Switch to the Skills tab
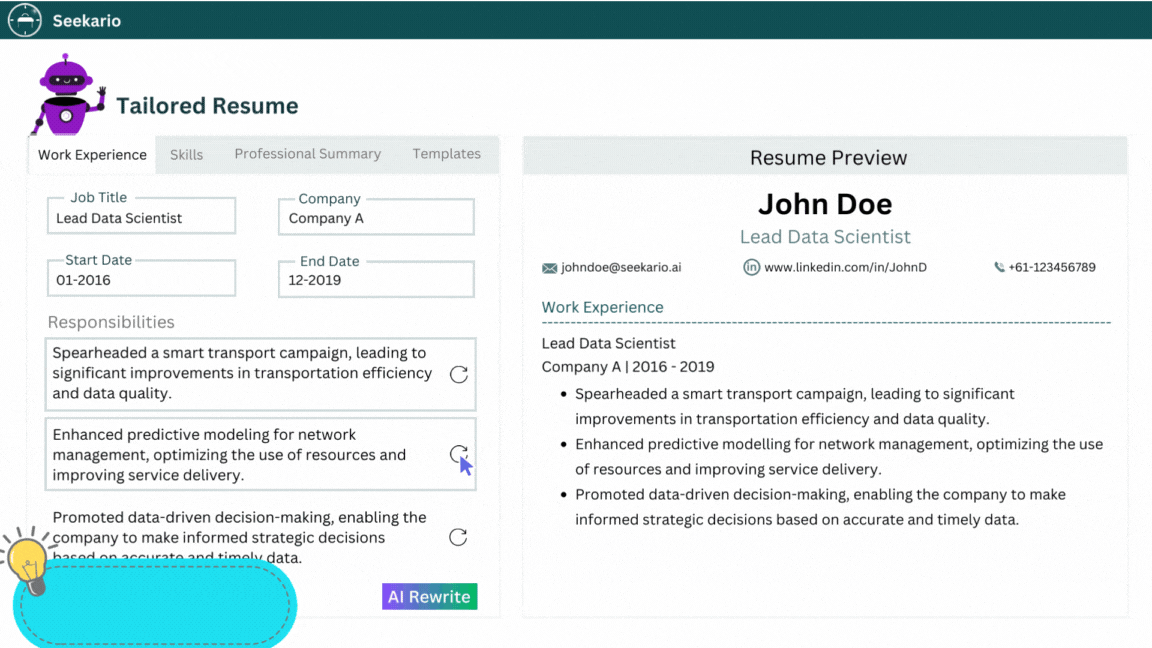The width and height of the screenshot is (1152, 648). (x=187, y=154)
